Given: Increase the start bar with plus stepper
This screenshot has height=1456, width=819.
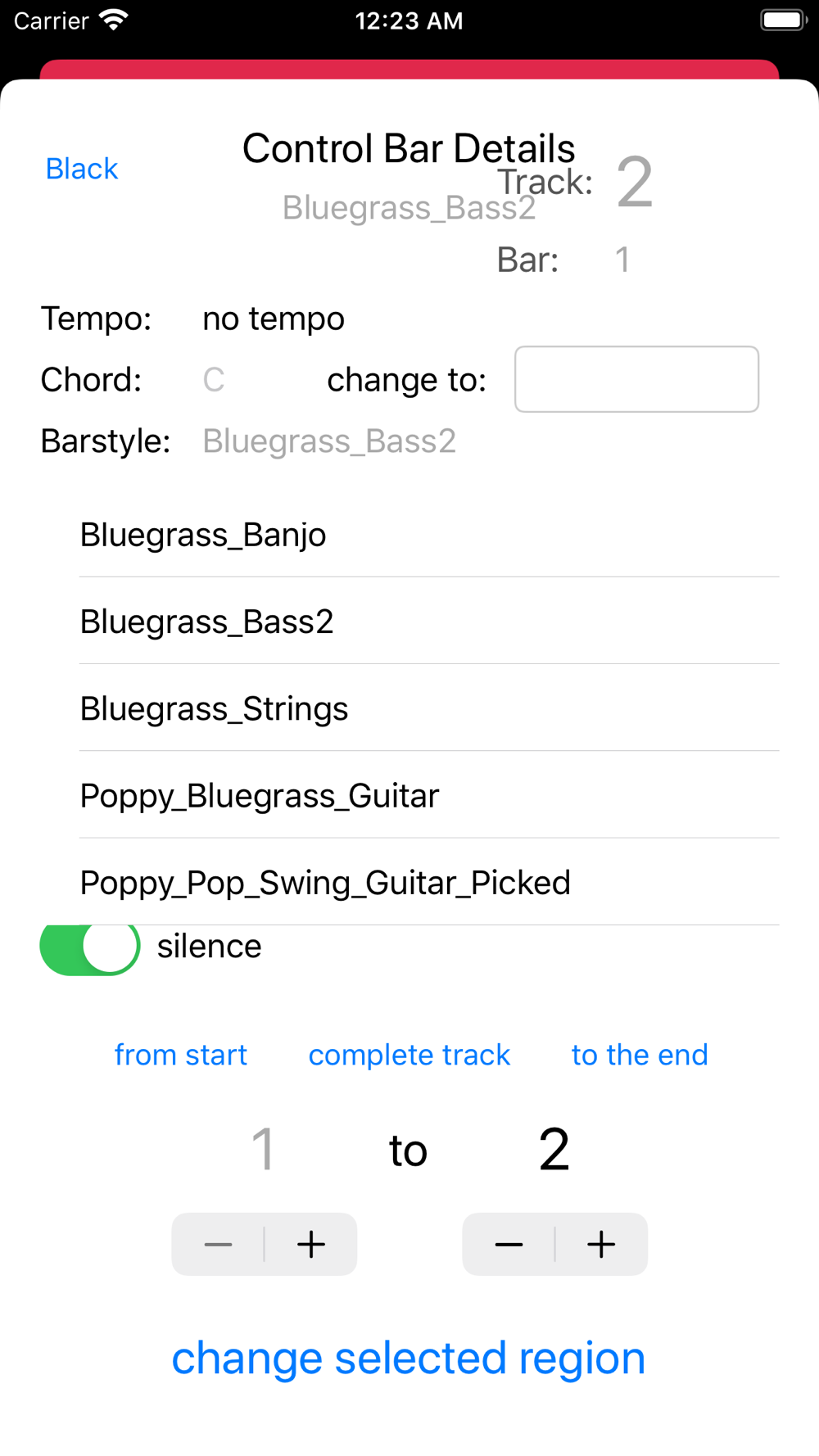Looking at the screenshot, I should tap(311, 1244).
